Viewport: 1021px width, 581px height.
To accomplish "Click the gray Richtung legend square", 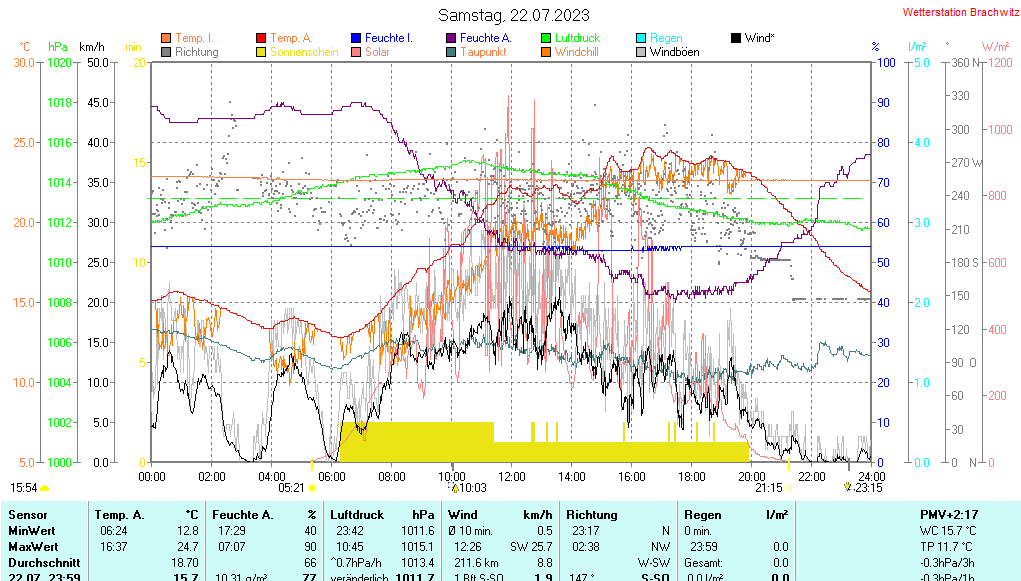I will tap(166, 52).
